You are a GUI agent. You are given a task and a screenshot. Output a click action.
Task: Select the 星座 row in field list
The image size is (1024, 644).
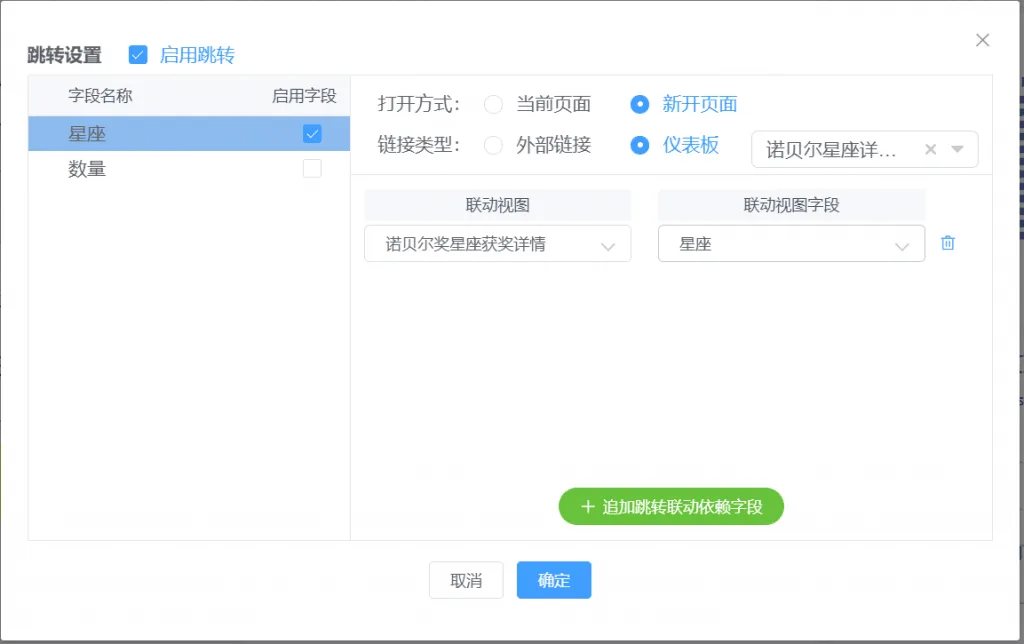189,134
